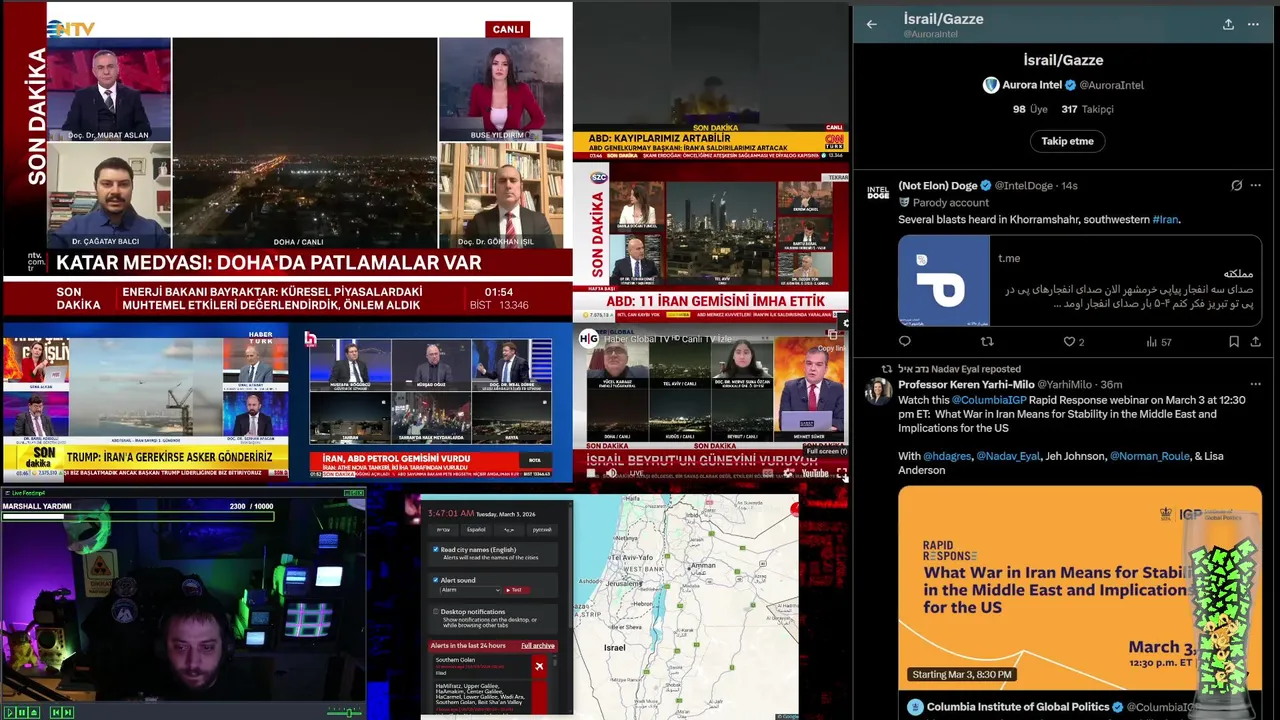1280x720 pixels.
Task: Open the @hdagres mention link
Action: (946, 456)
